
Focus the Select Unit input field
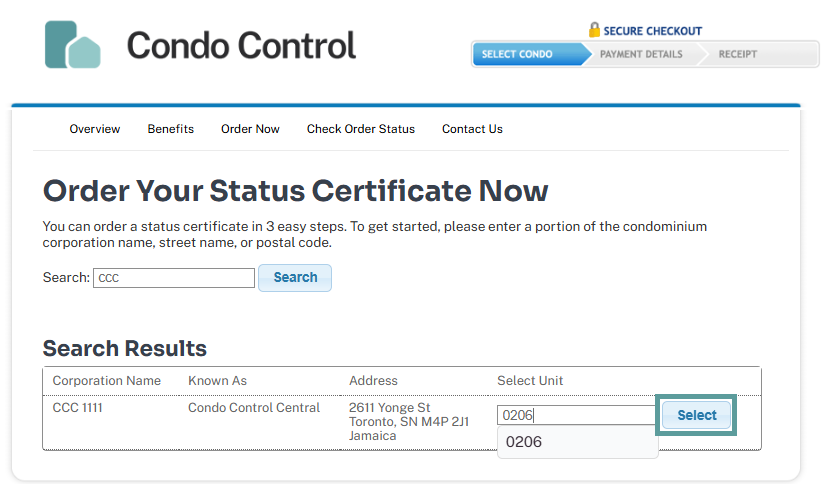click(x=576, y=415)
